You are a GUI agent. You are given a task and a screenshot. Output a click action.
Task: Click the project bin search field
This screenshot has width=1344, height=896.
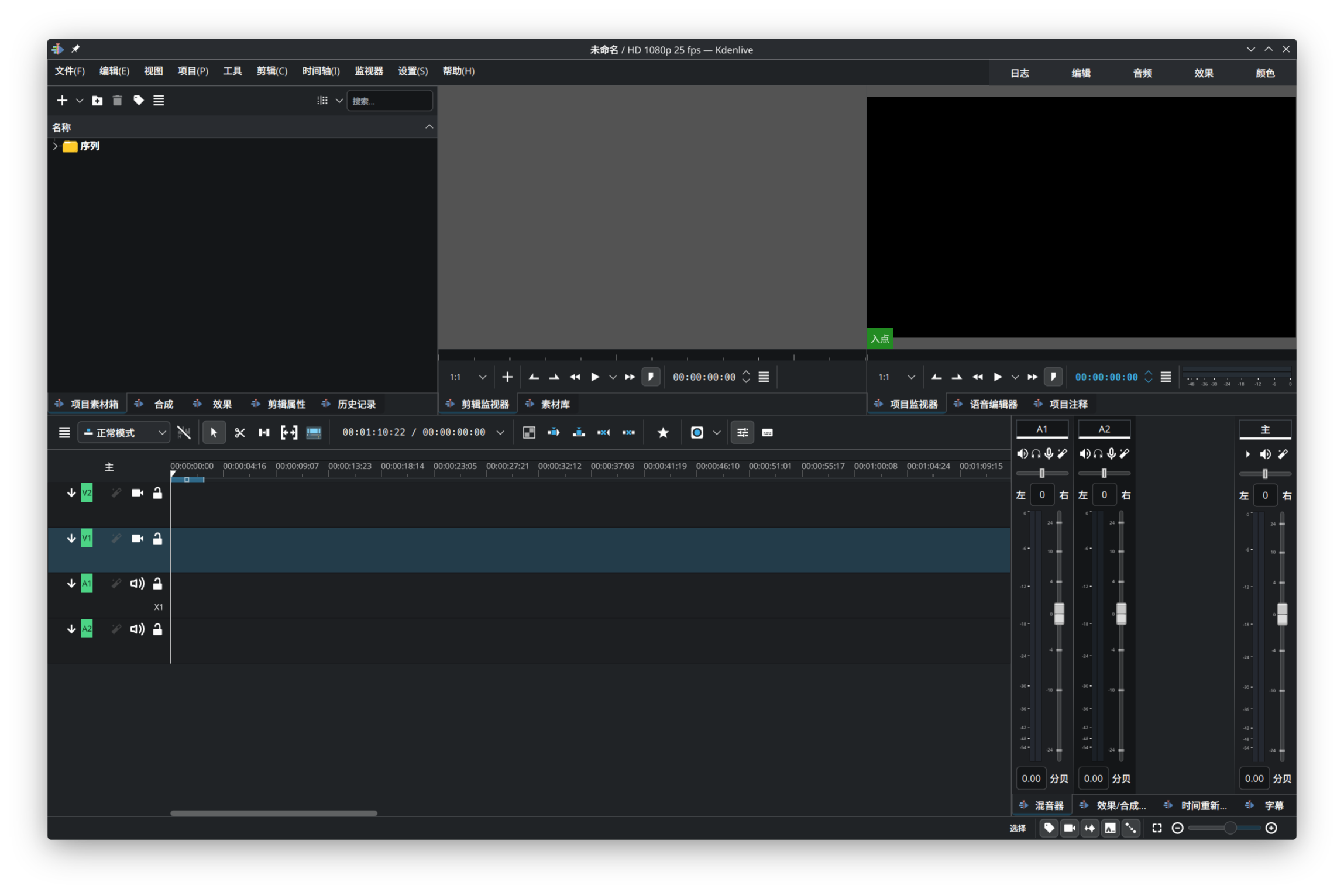(x=389, y=101)
